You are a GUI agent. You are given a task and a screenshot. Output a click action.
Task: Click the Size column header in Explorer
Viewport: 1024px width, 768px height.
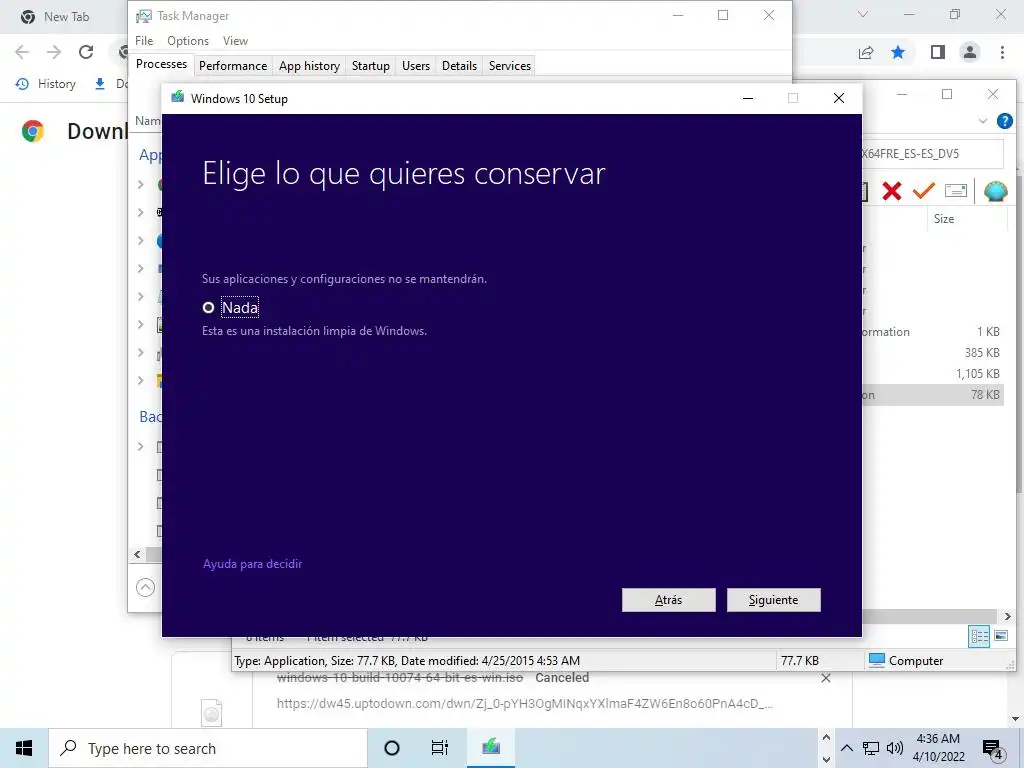pyautogui.click(x=967, y=219)
